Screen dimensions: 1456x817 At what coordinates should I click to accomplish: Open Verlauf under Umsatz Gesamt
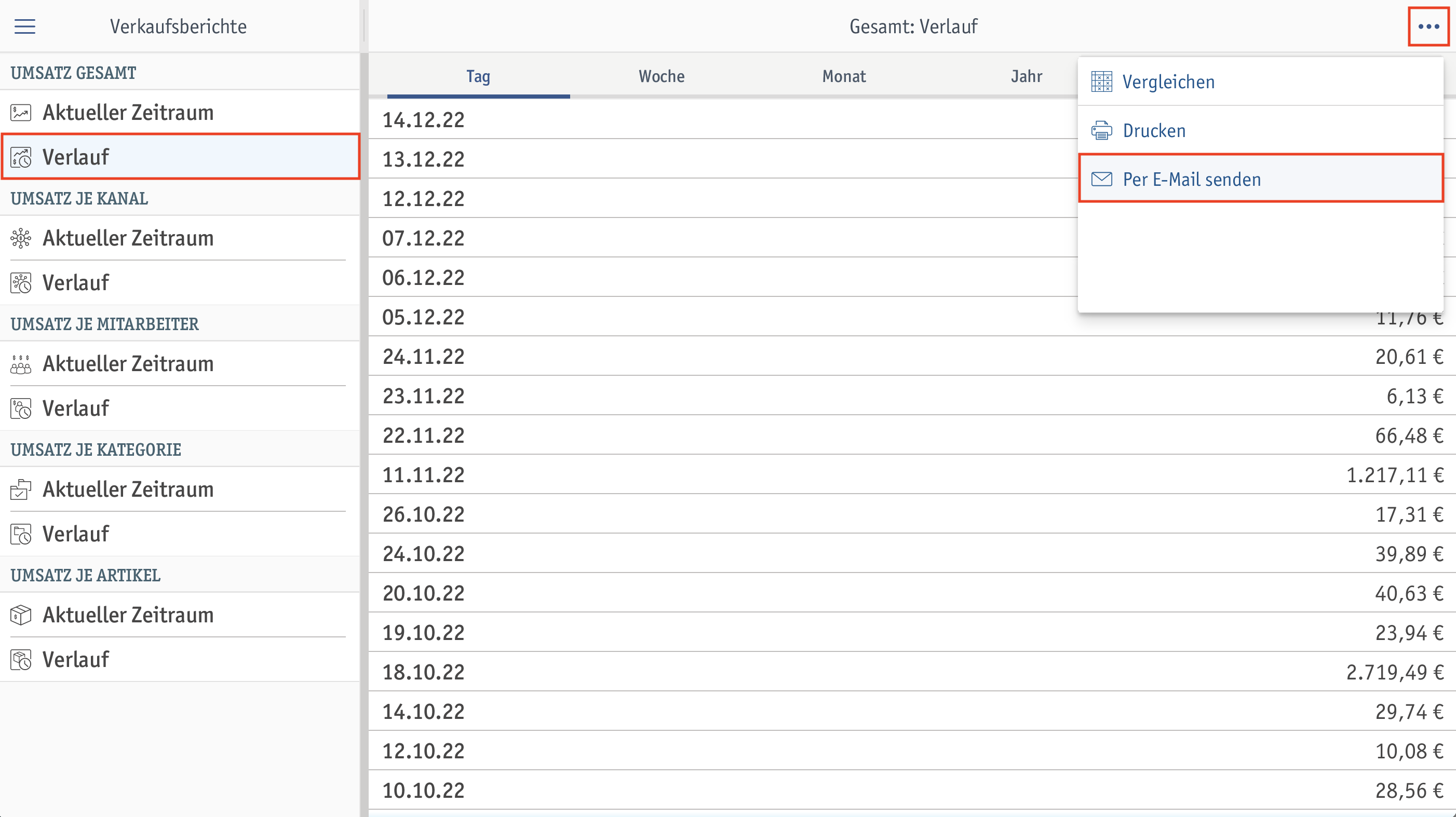[180, 157]
